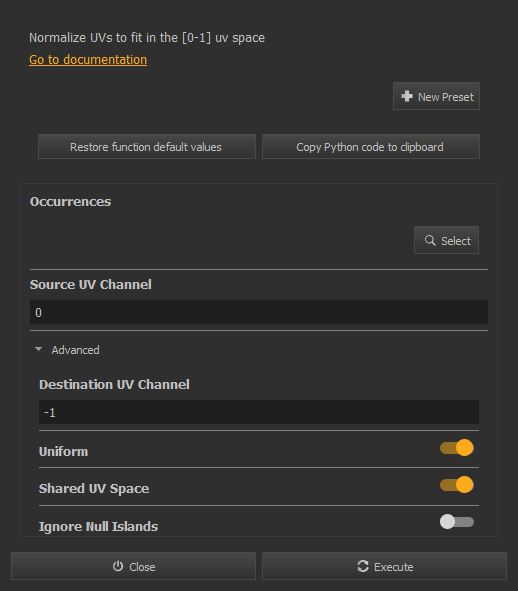Turn off the Uniform switch
This screenshot has width=518, height=591.
[457, 448]
